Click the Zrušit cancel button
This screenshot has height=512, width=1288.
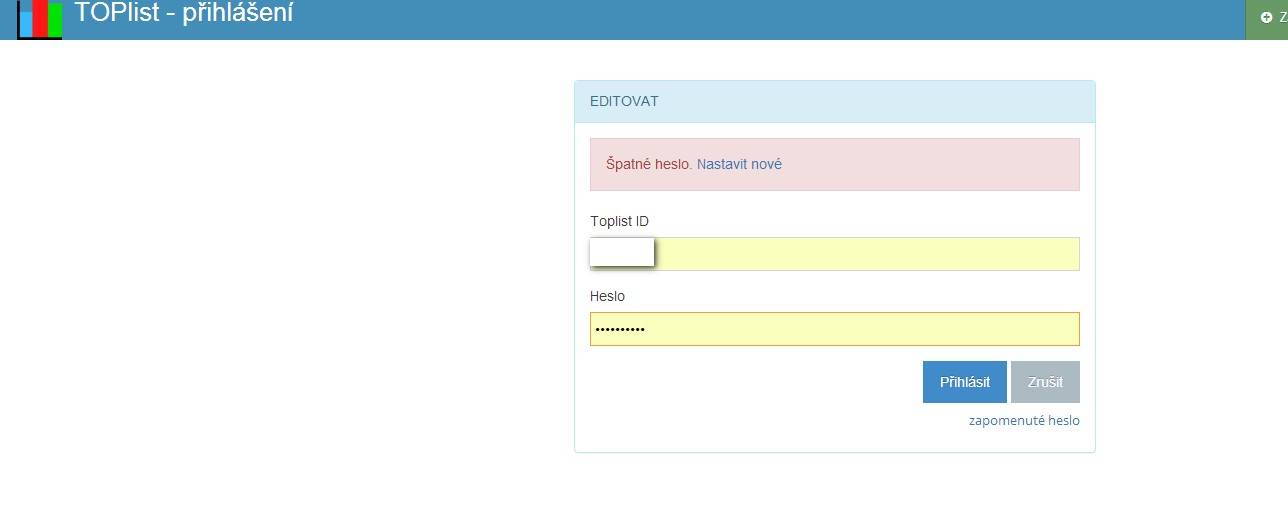(1045, 382)
